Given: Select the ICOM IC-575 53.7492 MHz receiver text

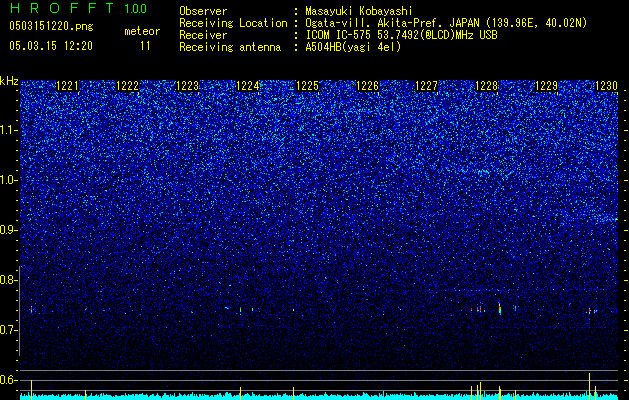Looking at the screenshot, I should [401, 35].
